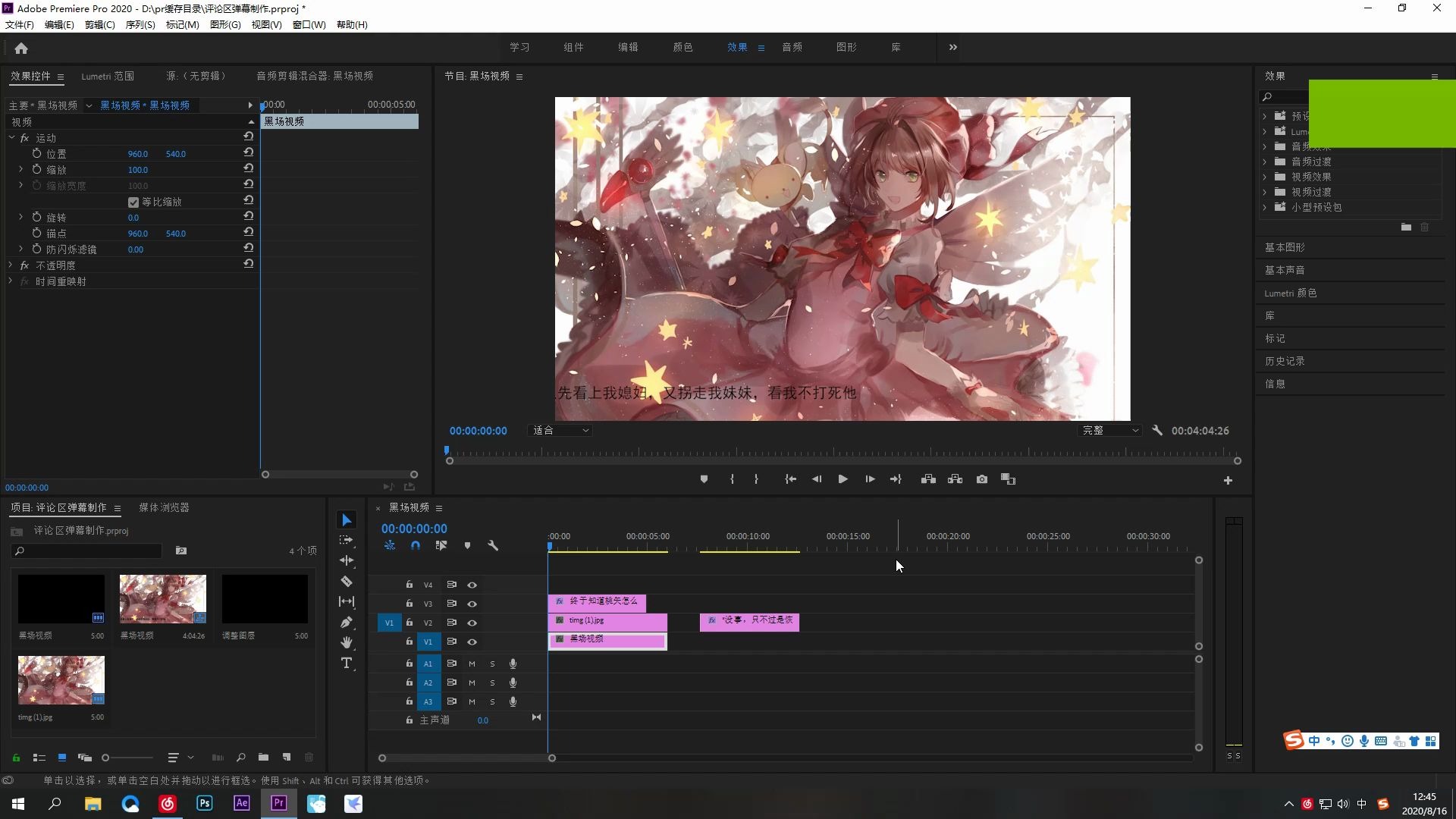Switch to the 媒体浏览器 tab
Viewport: 1456px width, 819px height.
[x=164, y=507]
